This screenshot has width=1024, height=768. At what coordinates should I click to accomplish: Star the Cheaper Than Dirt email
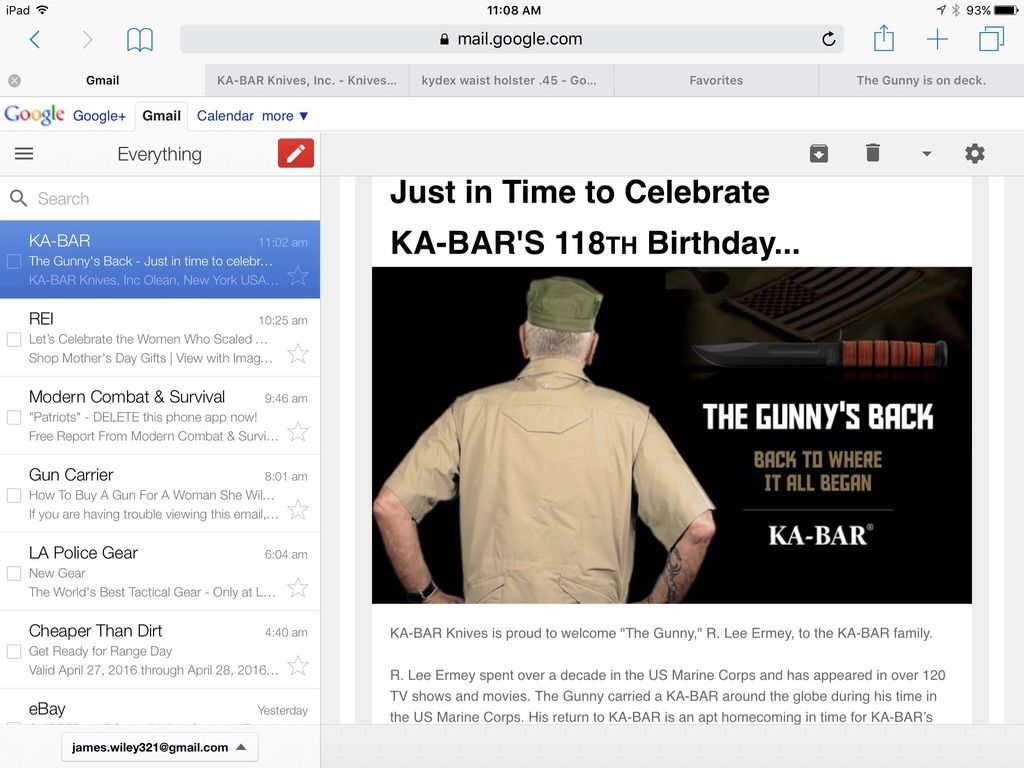[x=298, y=665]
